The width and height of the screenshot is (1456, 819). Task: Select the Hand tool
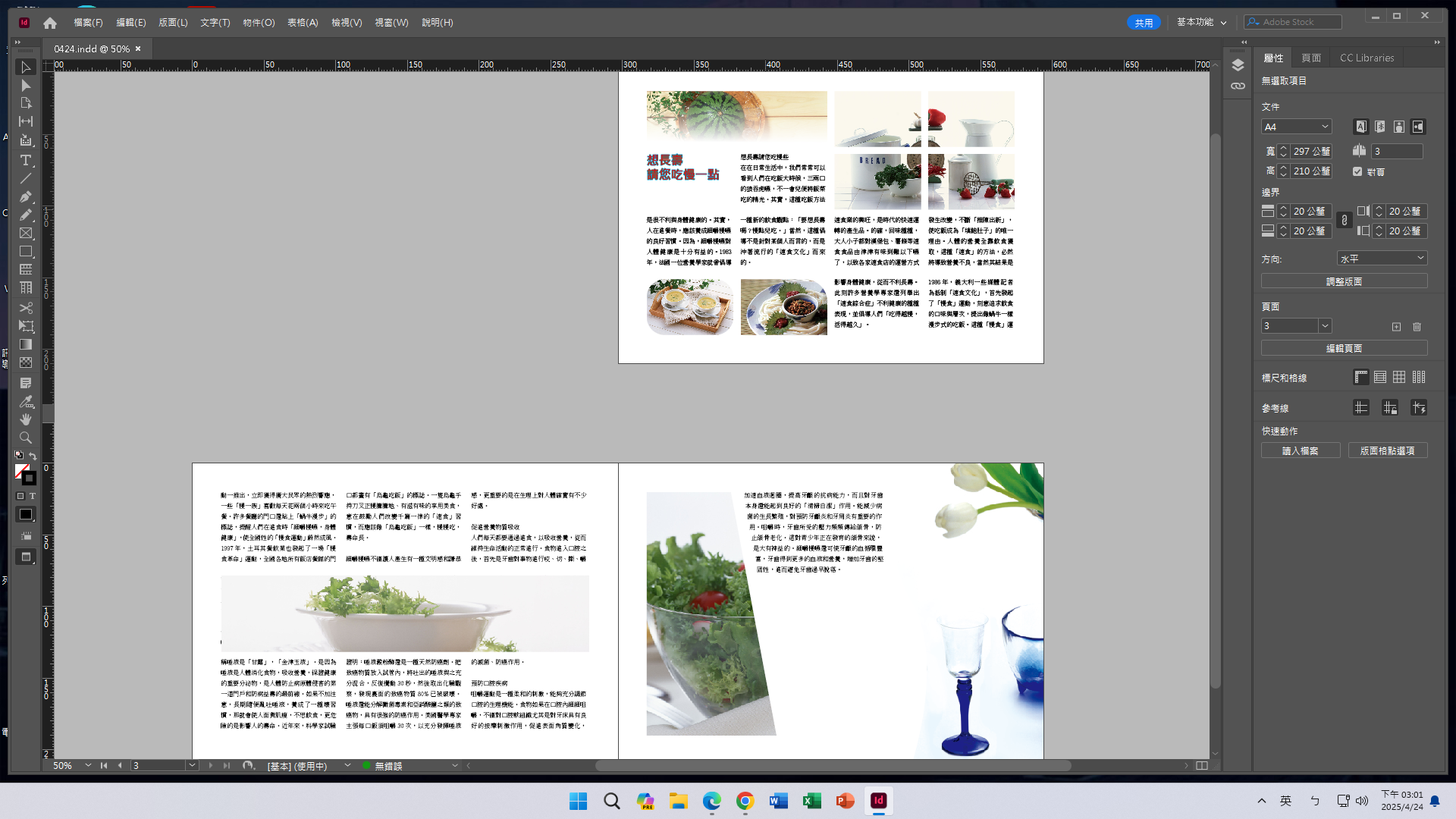pyautogui.click(x=26, y=418)
